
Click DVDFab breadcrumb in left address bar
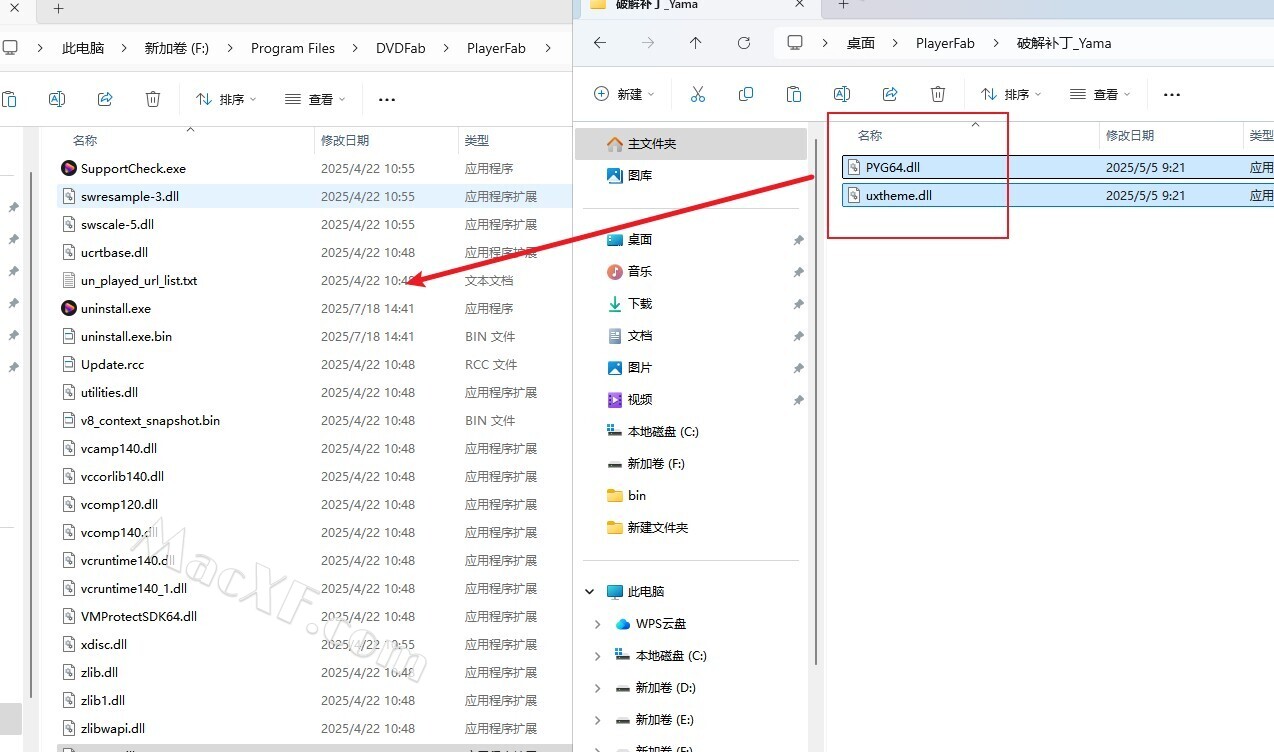pyautogui.click(x=400, y=48)
